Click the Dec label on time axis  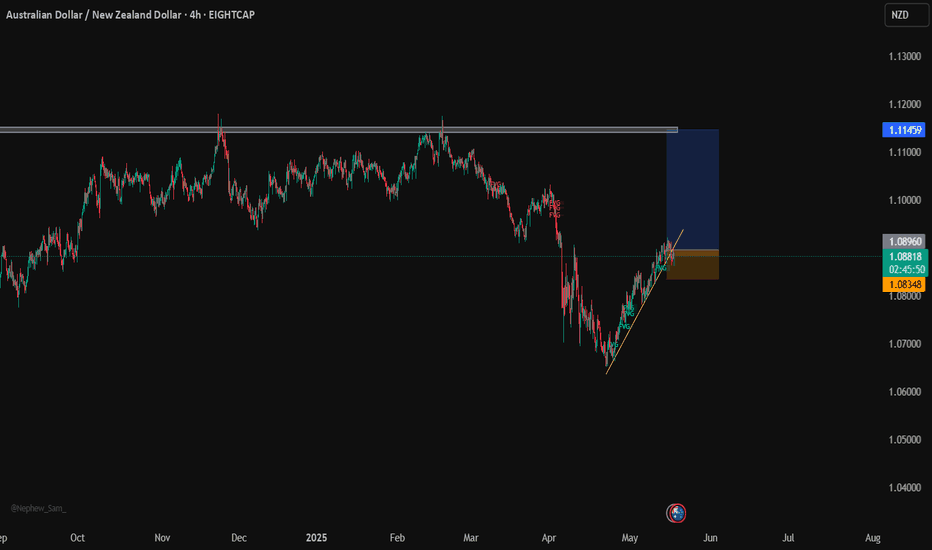coord(239,538)
